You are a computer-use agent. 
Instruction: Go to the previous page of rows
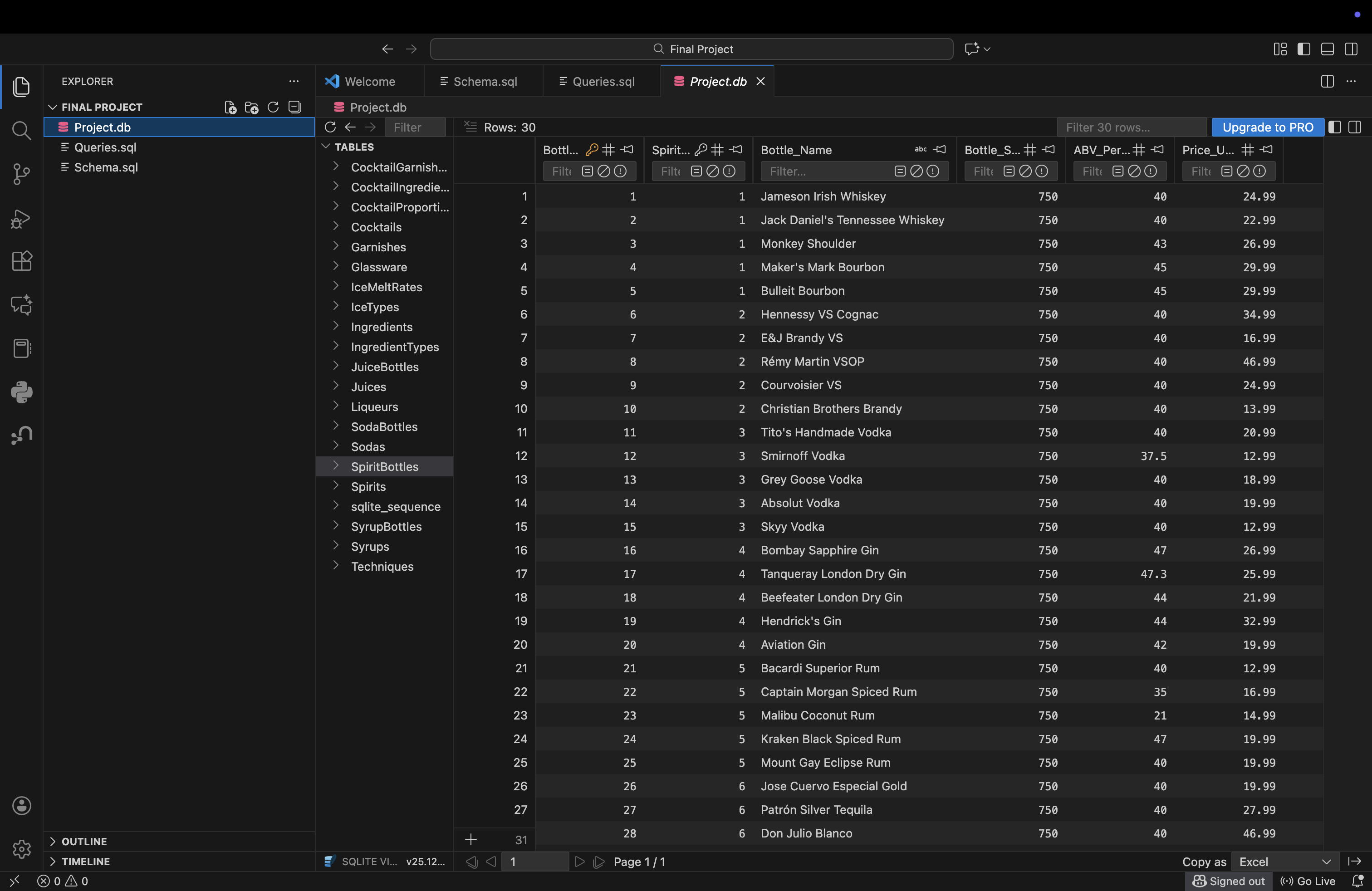(x=491, y=862)
